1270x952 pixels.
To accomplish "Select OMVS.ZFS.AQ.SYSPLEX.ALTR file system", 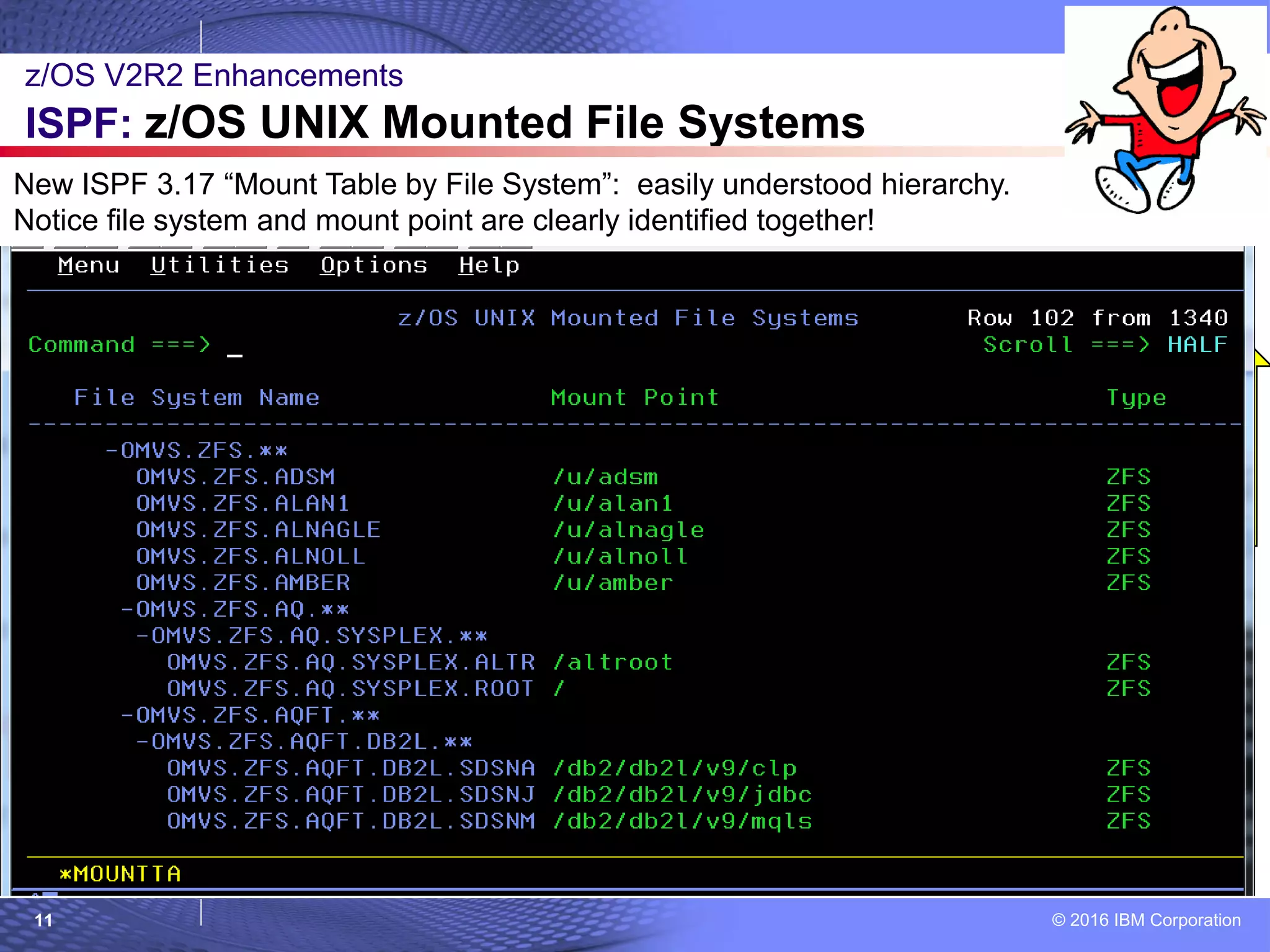I will tap(351, 663).
